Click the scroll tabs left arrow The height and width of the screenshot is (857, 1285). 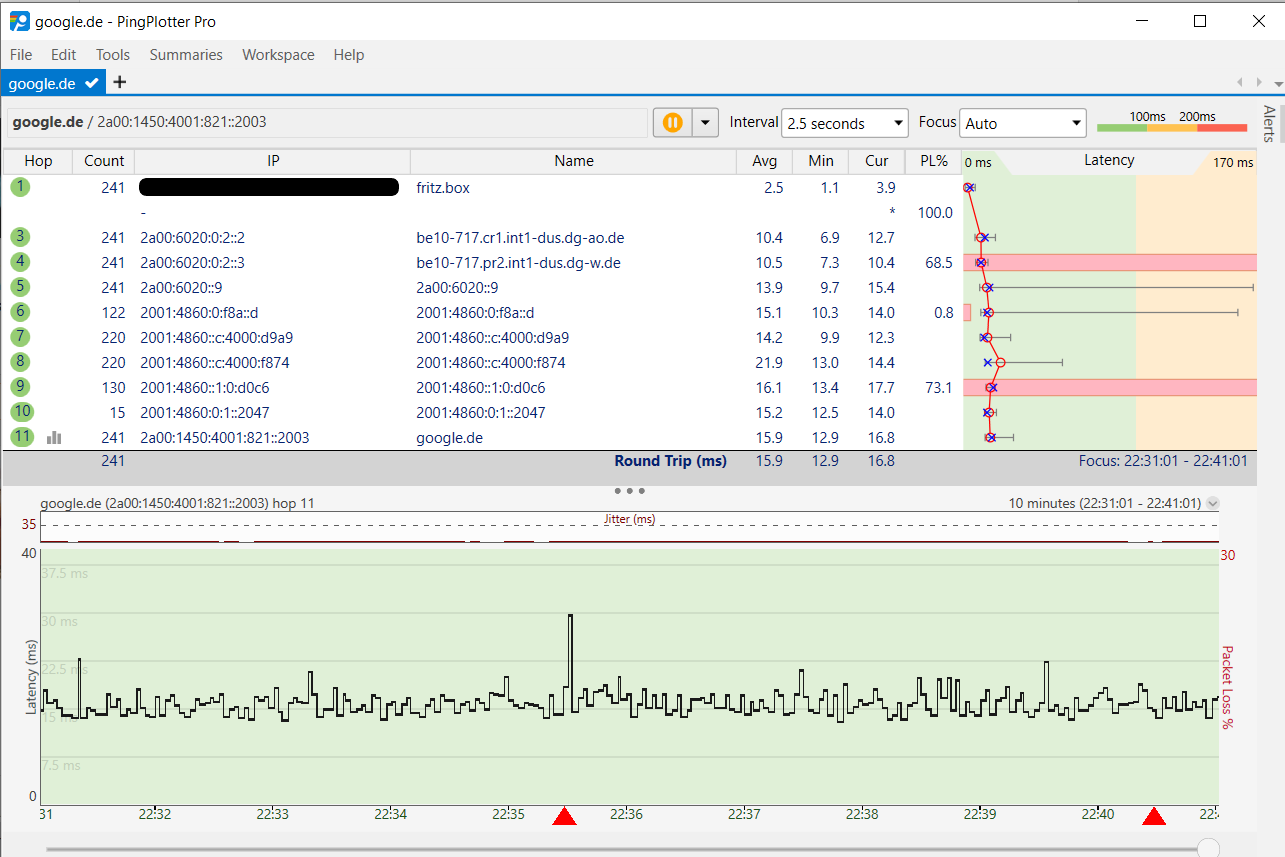pyautogui.click(x=1241, y=81)
